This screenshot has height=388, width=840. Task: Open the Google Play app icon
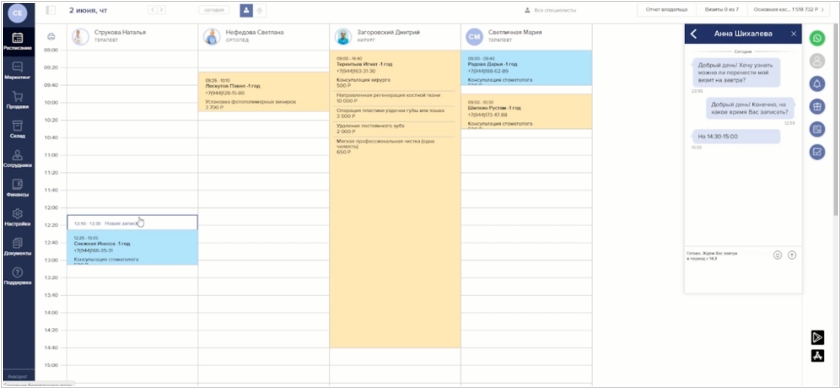(x=817, y=337)
